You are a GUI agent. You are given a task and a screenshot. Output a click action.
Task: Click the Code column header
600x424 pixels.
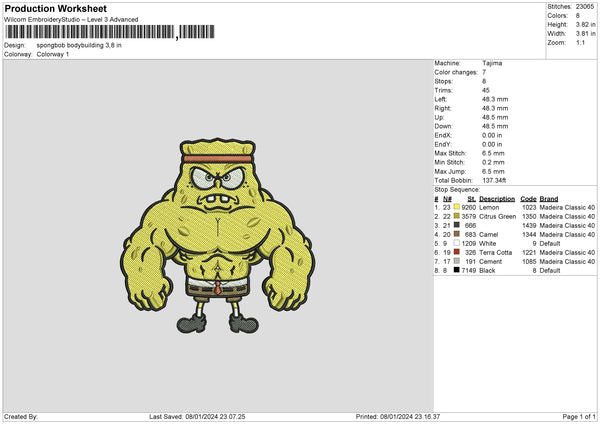pos(528,199)
